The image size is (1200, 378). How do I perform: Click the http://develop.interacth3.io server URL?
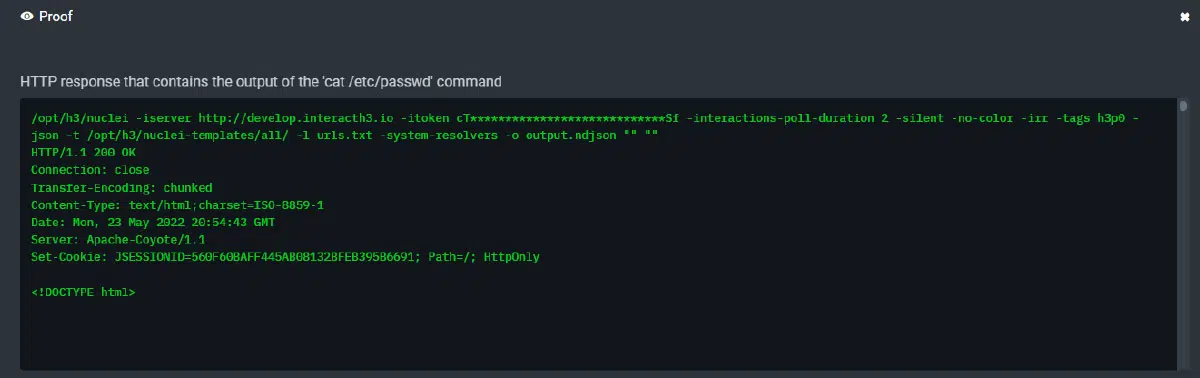[293, 118]
